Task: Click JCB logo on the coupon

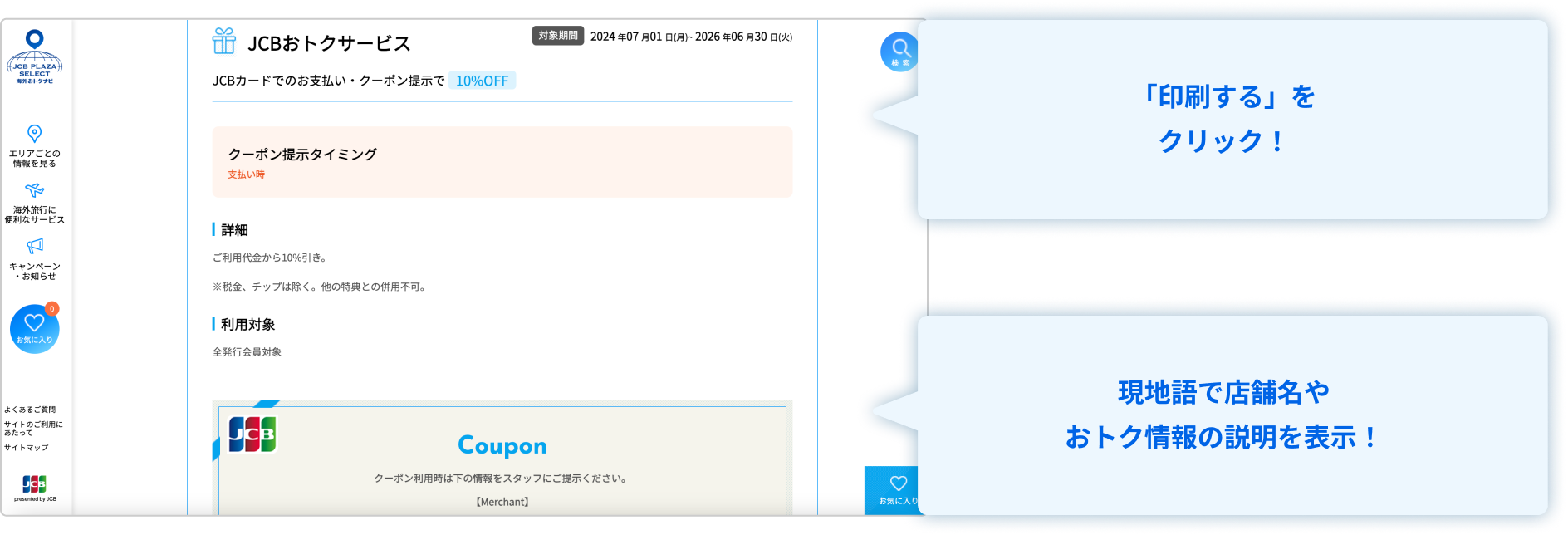Action: click(252, 434)
